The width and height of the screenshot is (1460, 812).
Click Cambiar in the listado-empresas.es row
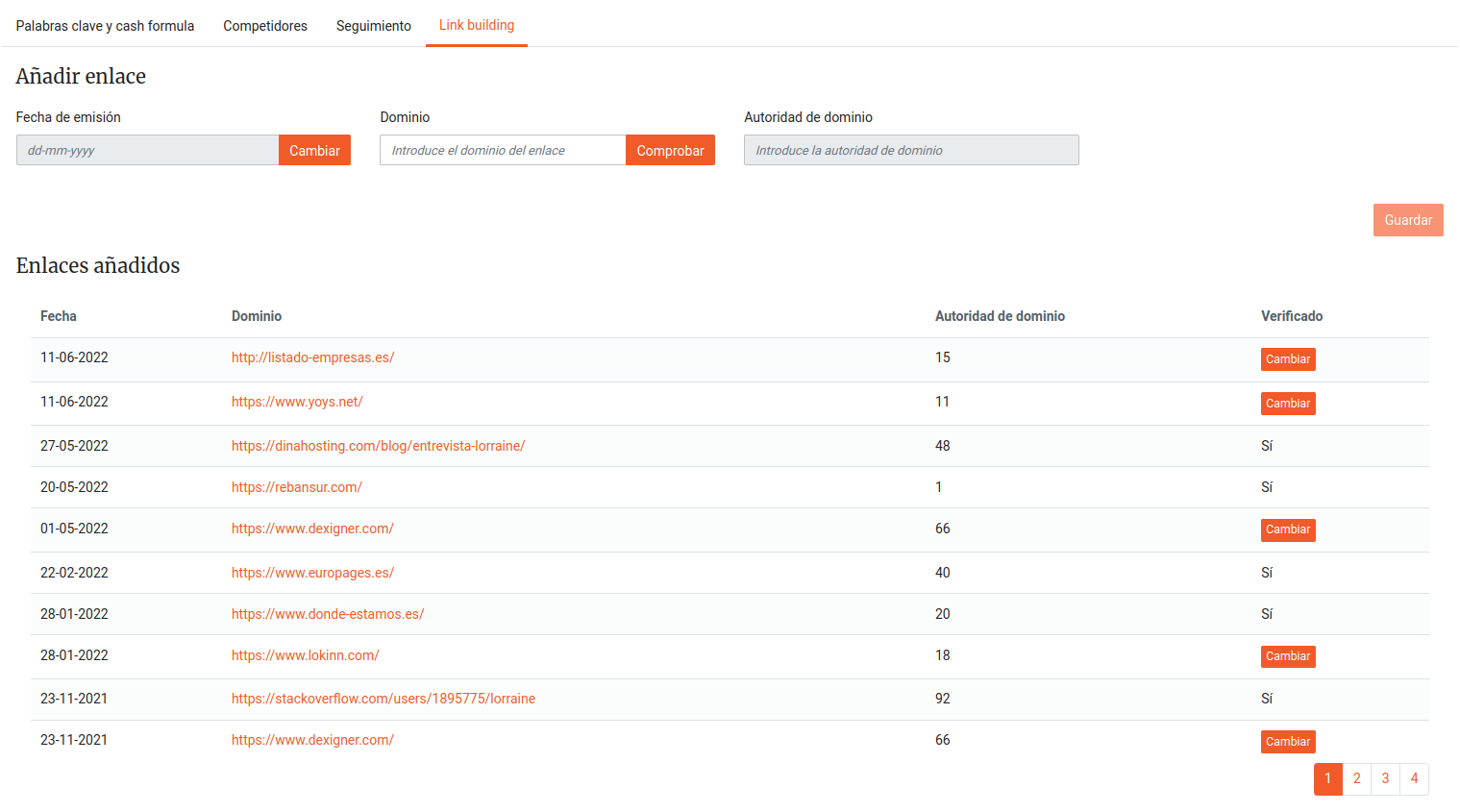coord(1287,359)
